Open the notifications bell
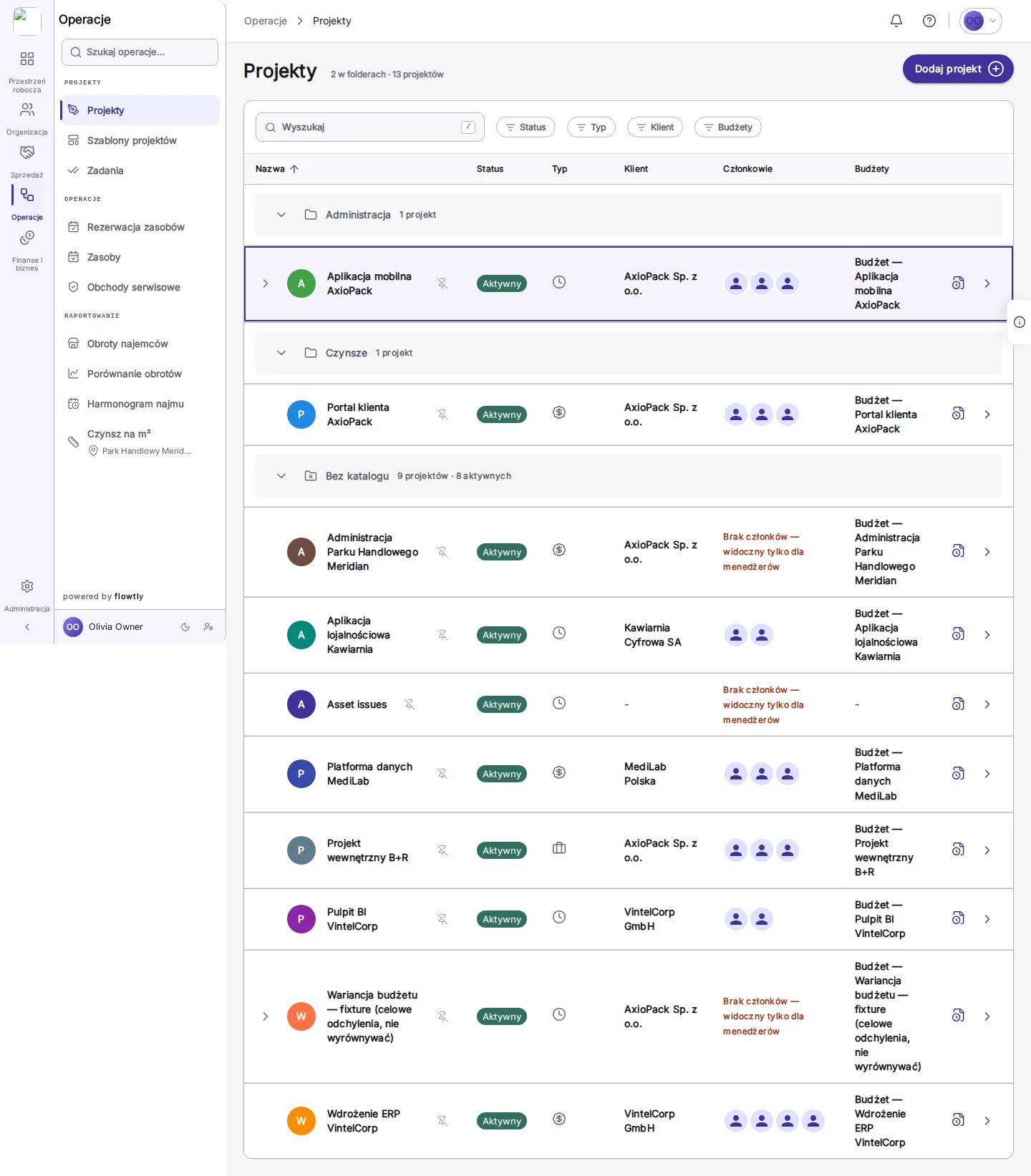Image resolution: width=1031 pixels, height=1176 pixels. click(x=896, y=21)
